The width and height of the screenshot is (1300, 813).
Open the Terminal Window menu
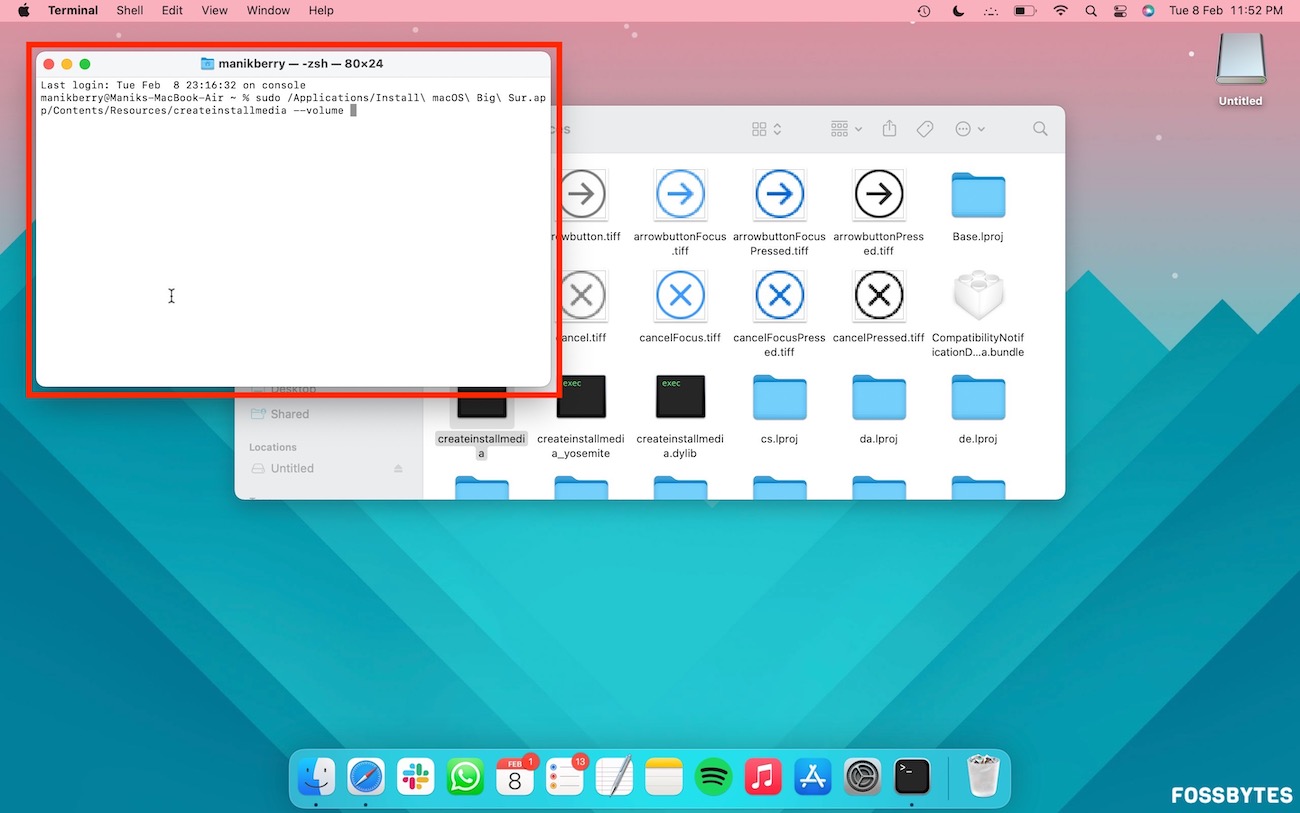268,11
